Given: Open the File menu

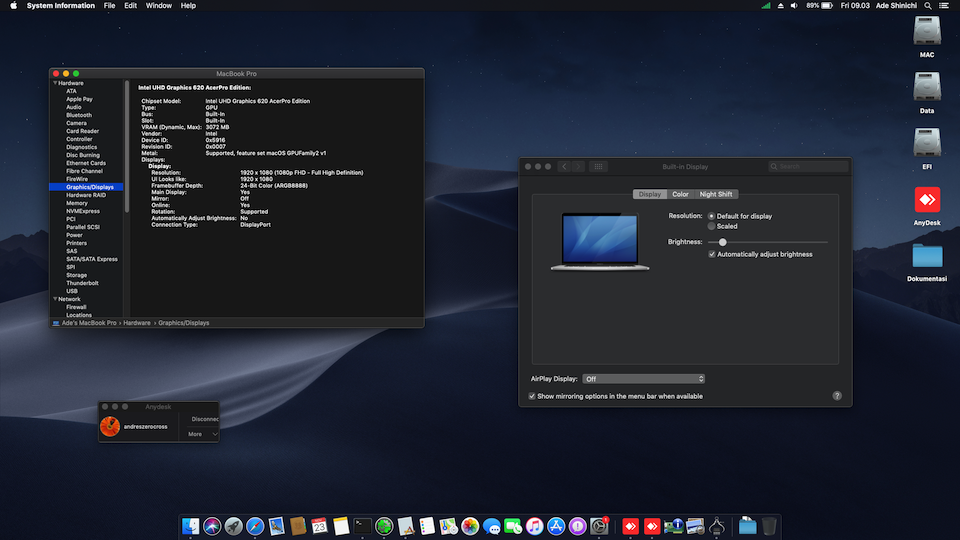Looking at the screenshot, I should [110, 6].
